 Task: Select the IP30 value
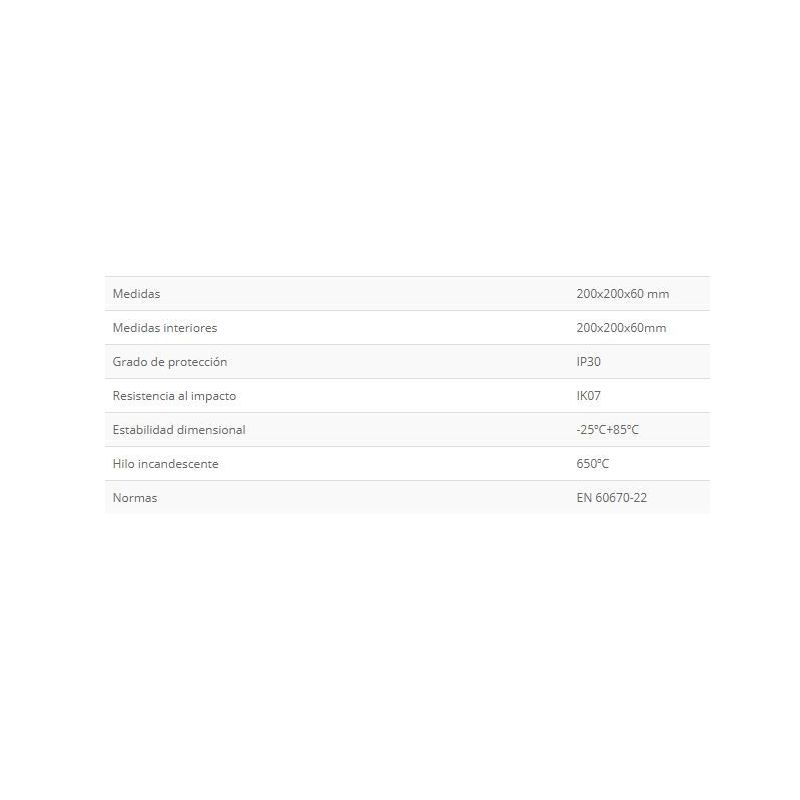point(588,362)
